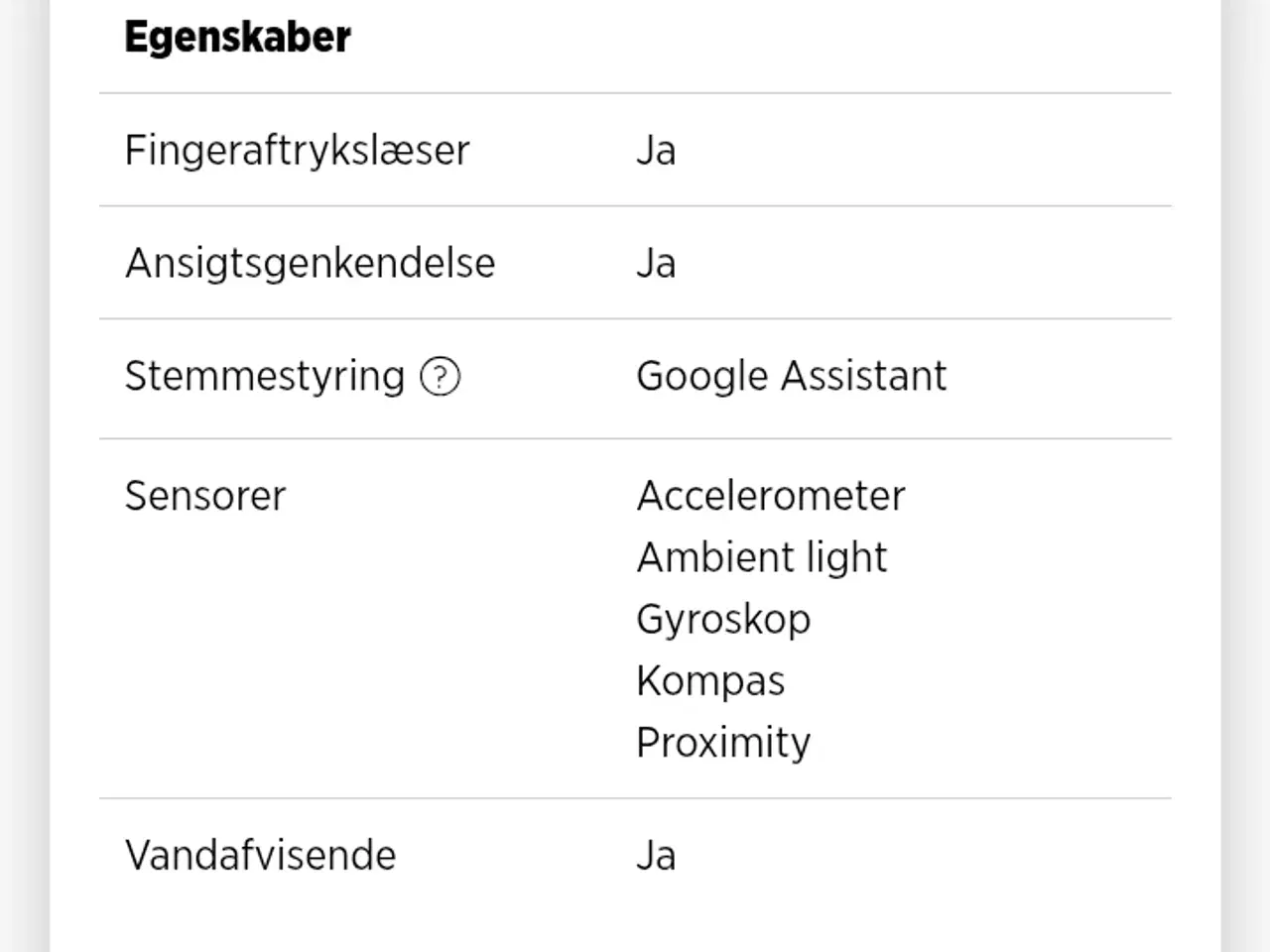Select the Ansigtsgenkendelse row label
This screenshot has width=1270, height=952.
(310, 264)
